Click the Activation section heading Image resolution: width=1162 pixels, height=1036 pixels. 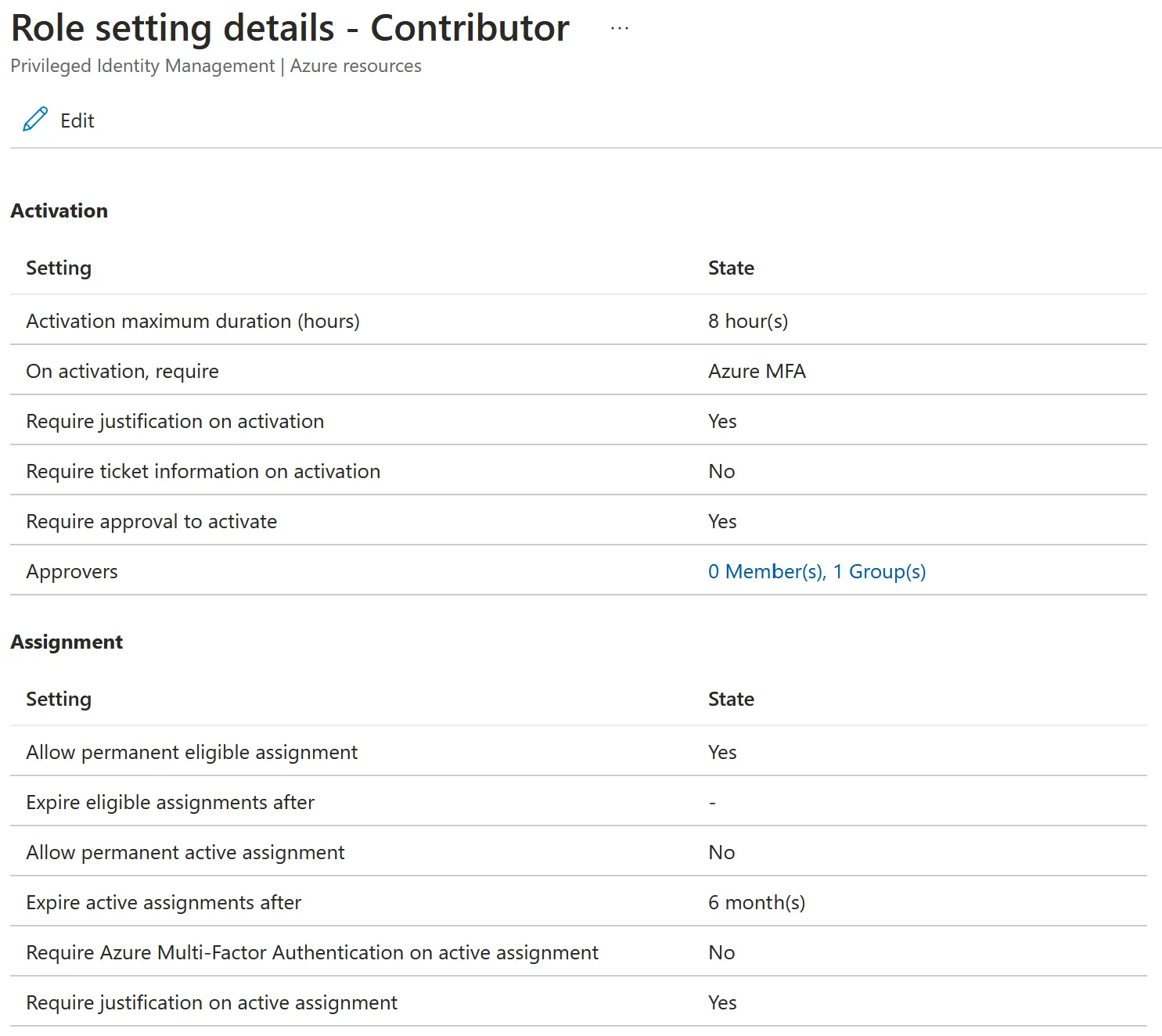pyautogui.click(x=59, y=211)
